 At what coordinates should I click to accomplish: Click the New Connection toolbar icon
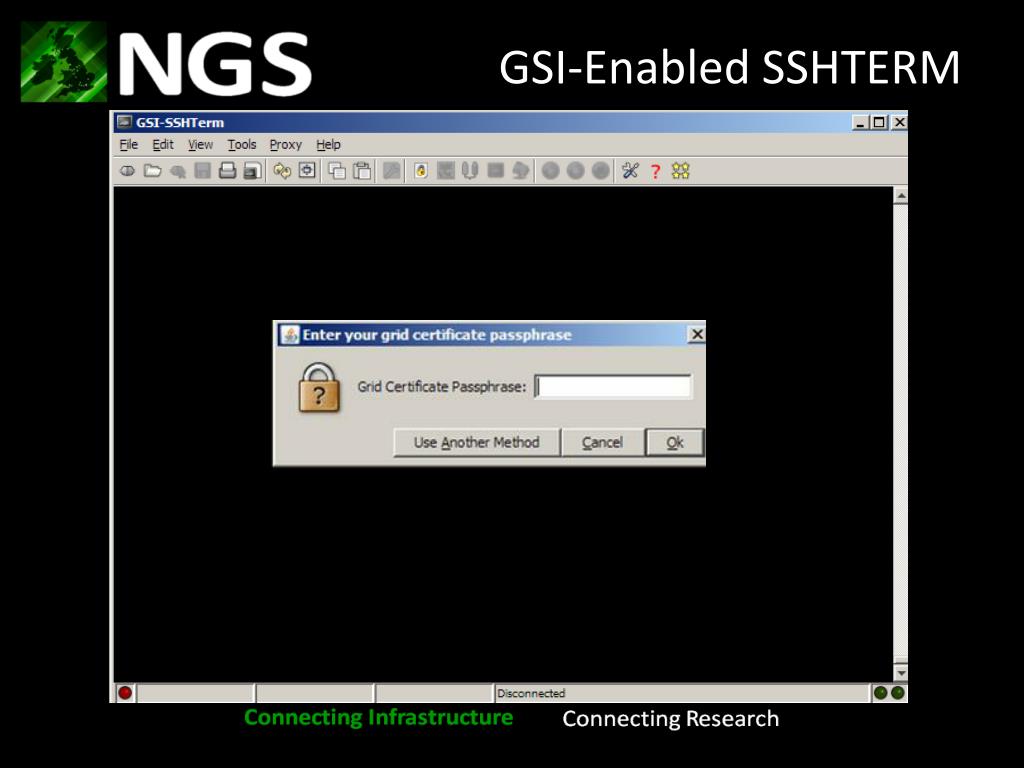point(127,171)
